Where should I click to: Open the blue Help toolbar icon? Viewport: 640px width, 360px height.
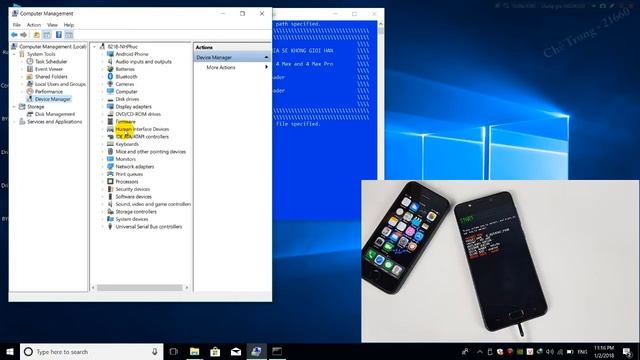(59, 35)
